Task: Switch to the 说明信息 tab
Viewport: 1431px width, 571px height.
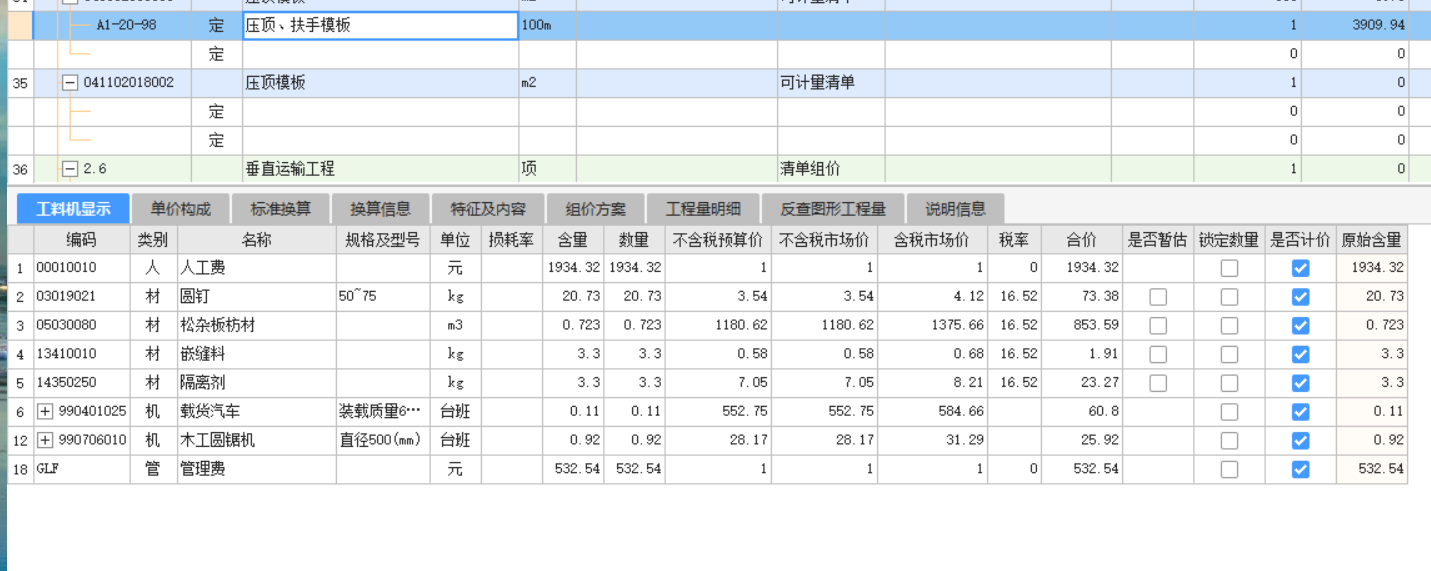Action: tap(955, 209)
